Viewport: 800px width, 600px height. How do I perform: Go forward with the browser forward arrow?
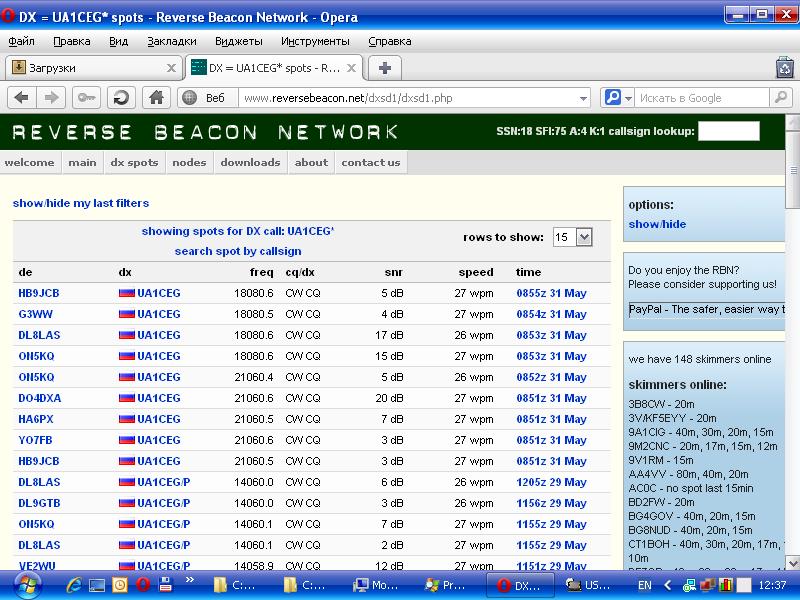coord(51,97)
